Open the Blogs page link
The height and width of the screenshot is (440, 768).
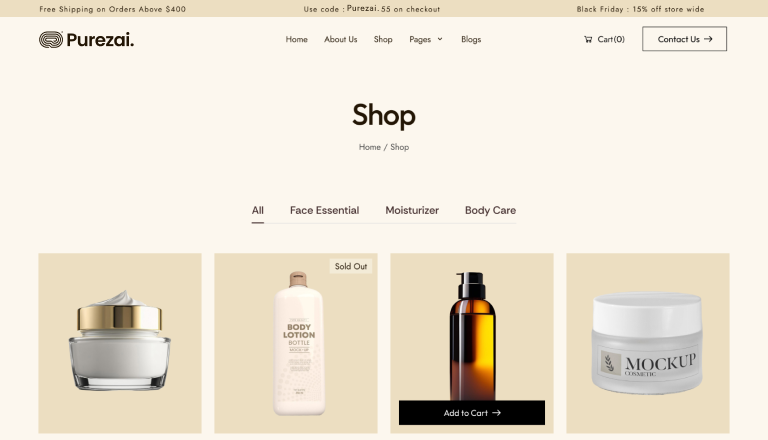click(x=471, y=39)
